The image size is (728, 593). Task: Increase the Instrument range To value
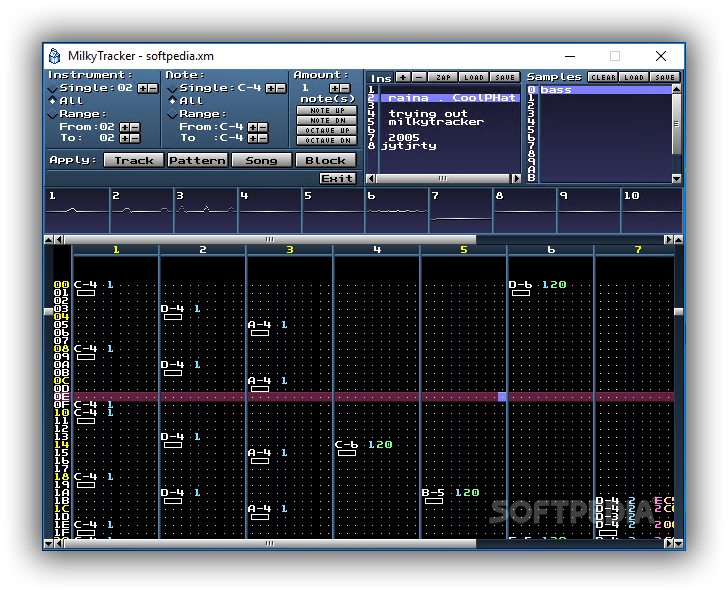(124, 138)
